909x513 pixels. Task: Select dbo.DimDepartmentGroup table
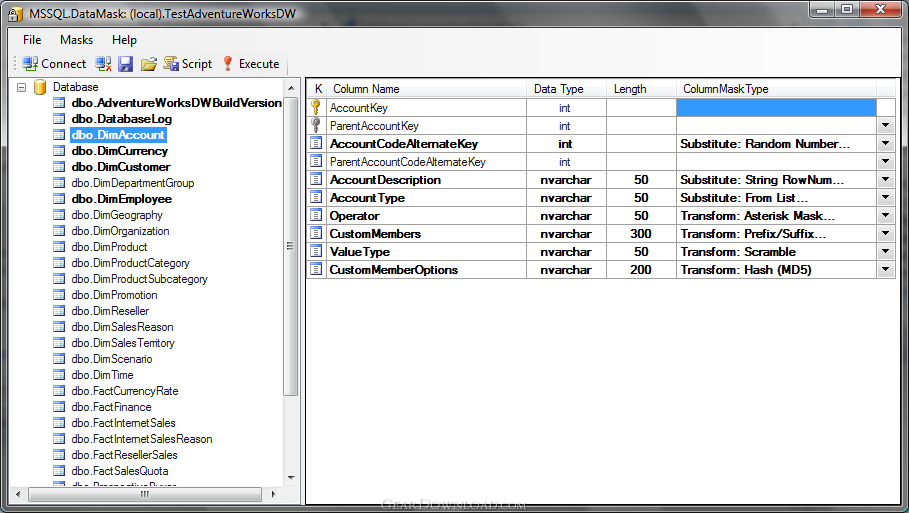[133, 183]
